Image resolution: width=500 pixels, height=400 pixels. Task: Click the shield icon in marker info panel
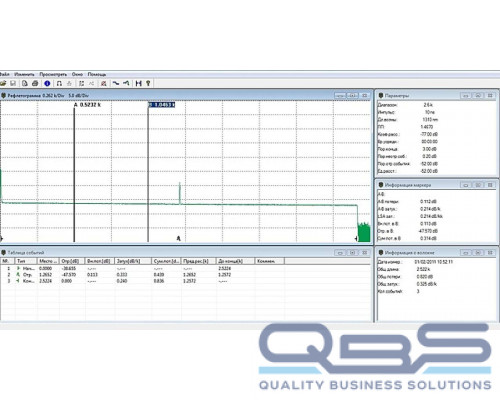(381, 184)
